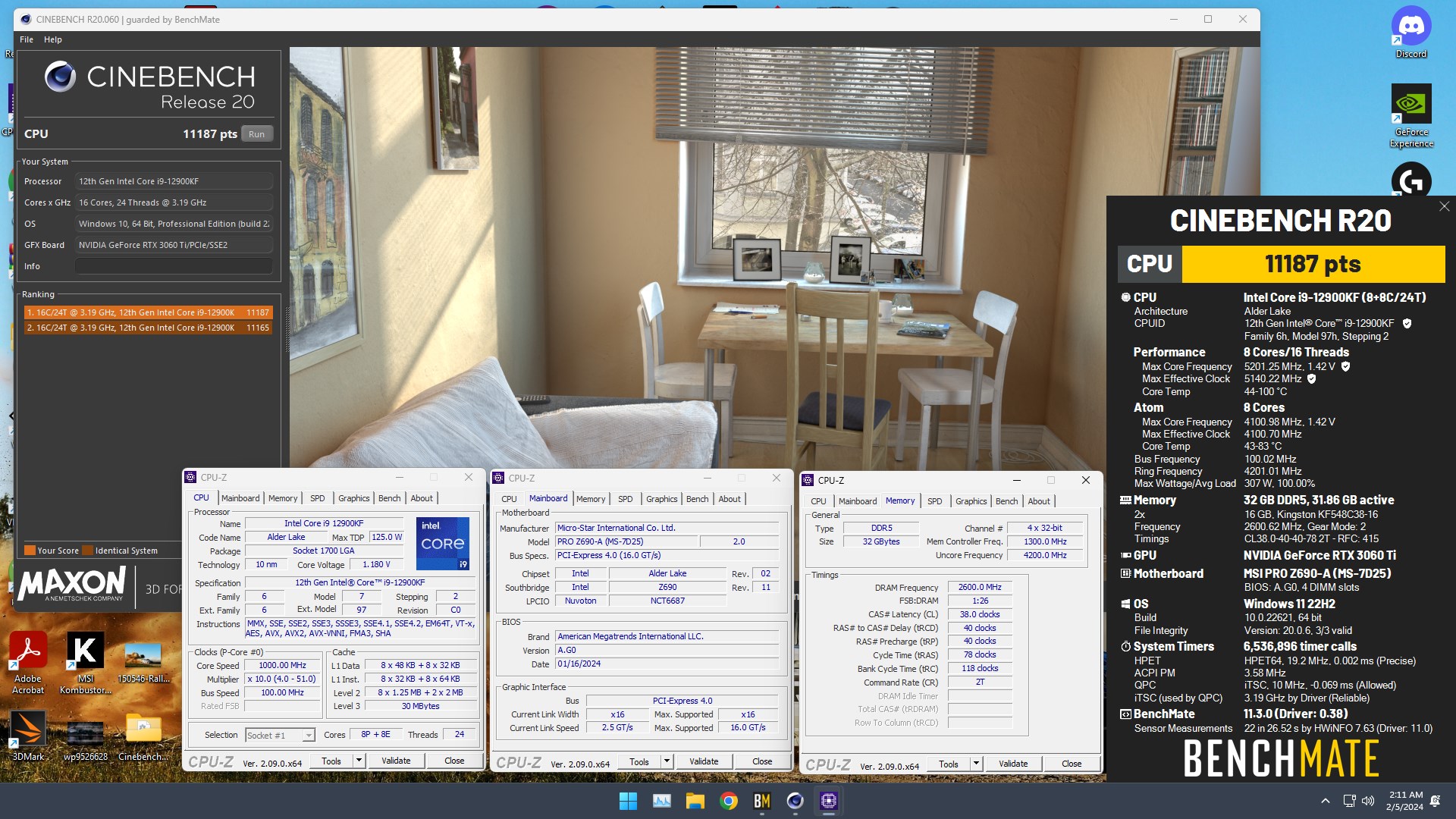Open Graphics tab in first CPU-Z window
The width and height of the screenshot is (1456, 819).
click(354, 498)
